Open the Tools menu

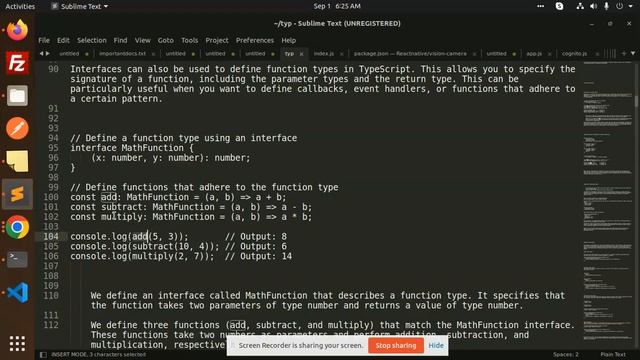189,40
